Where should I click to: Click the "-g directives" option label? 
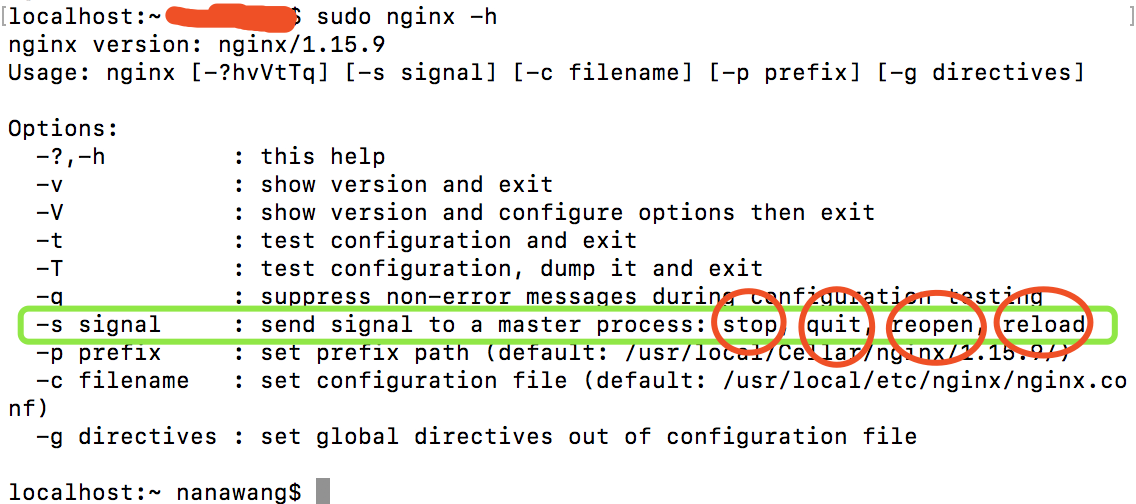pyautogui.click(x=126, y=437)
